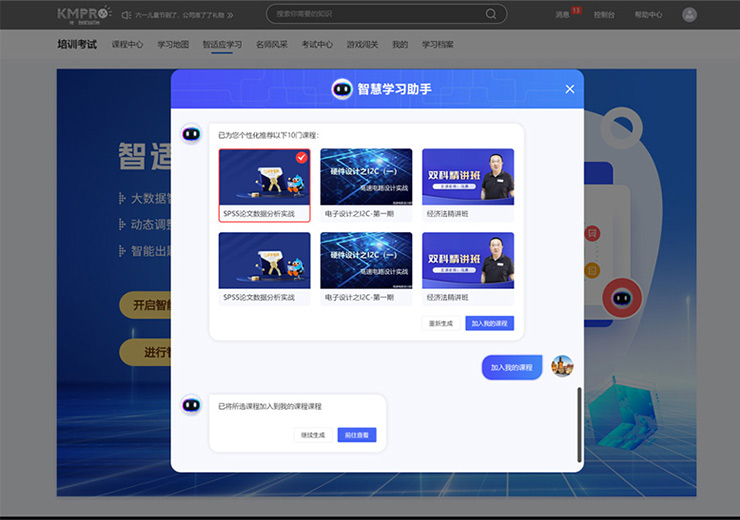Screen dimensions: 740x520
Task: Close the 智慧学习助手 dialog
Action: (x=570, y=89)
